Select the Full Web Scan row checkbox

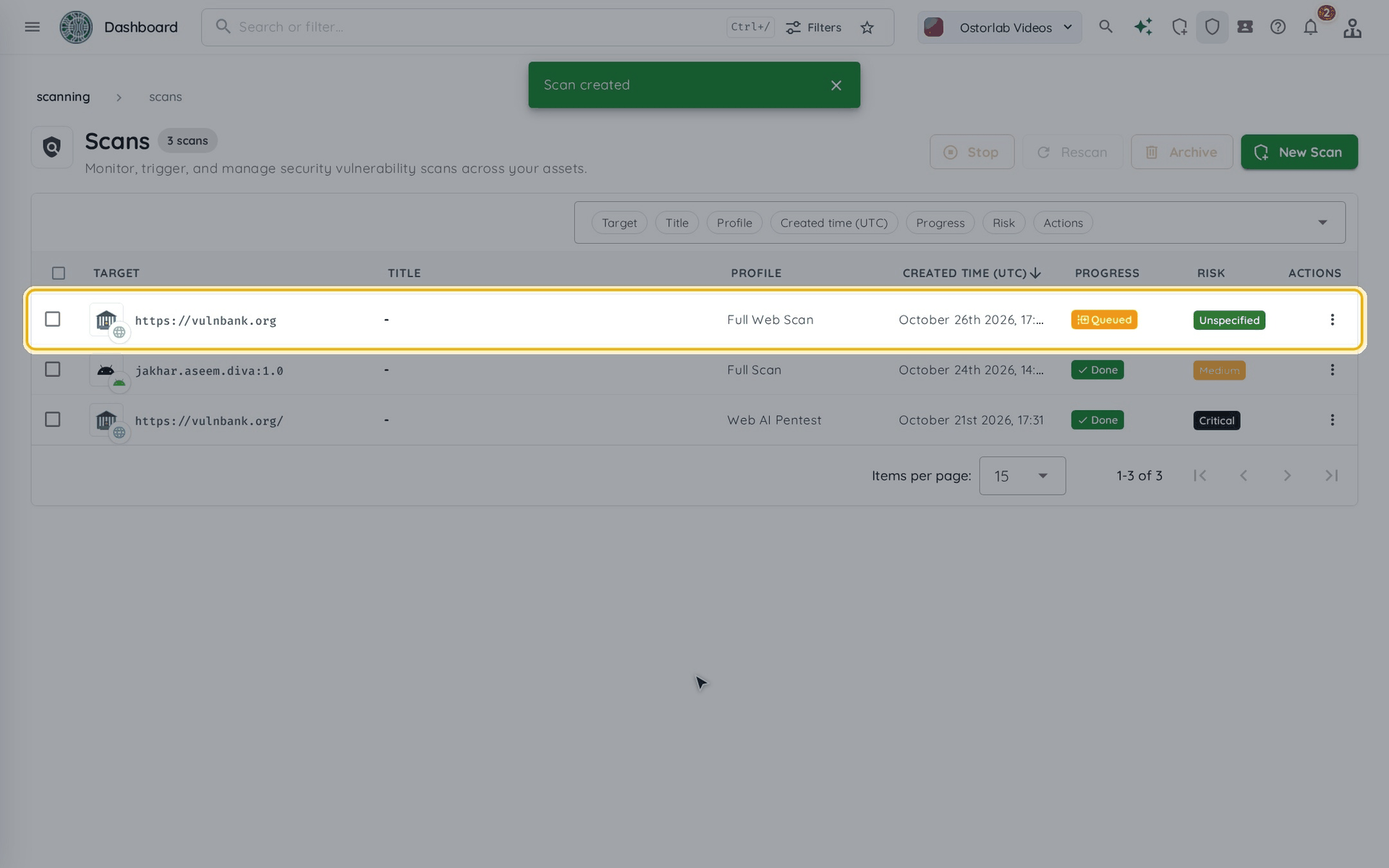coord(53,319)
